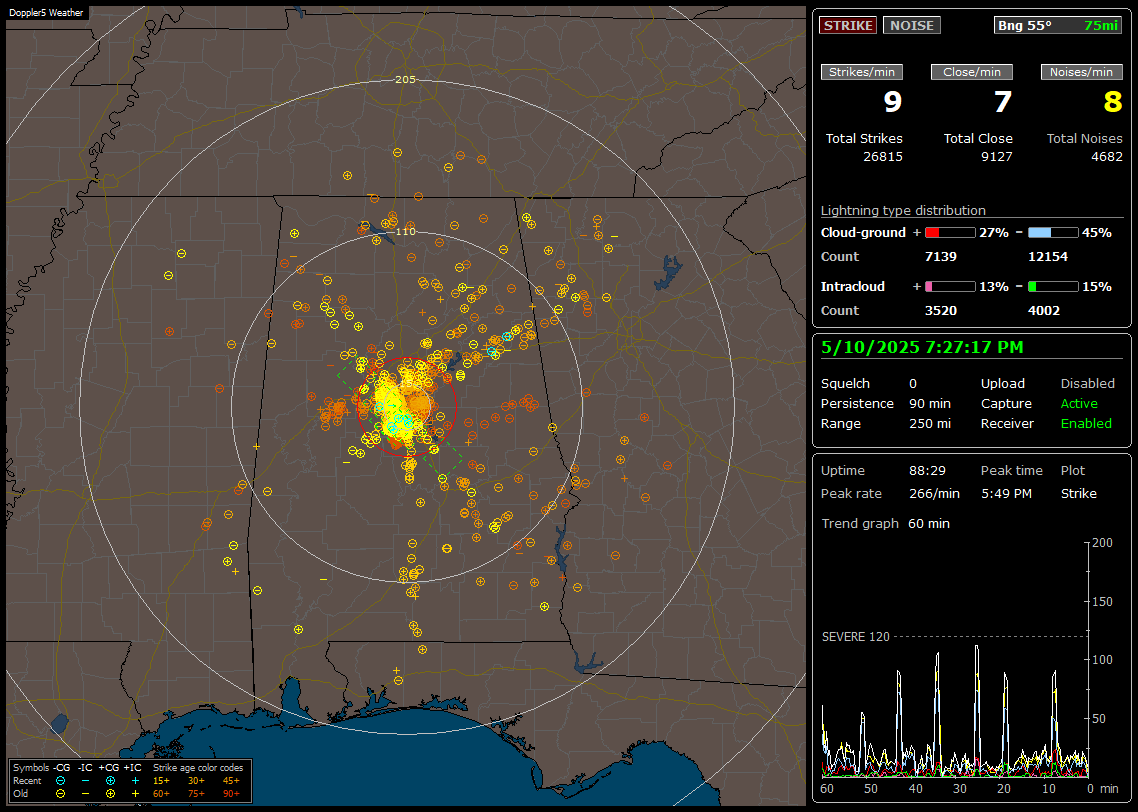Click Intracloud count 3520
The height and width of the screenshot is (812, 1138).
tap(941, 311)
